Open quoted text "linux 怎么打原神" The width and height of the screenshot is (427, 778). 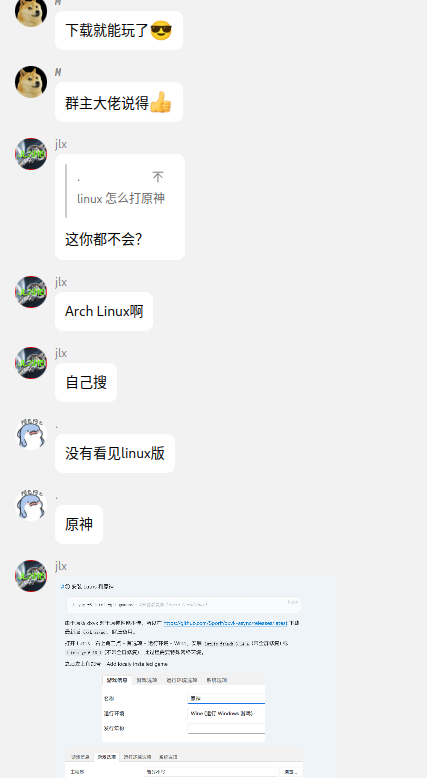pos(121,198)
